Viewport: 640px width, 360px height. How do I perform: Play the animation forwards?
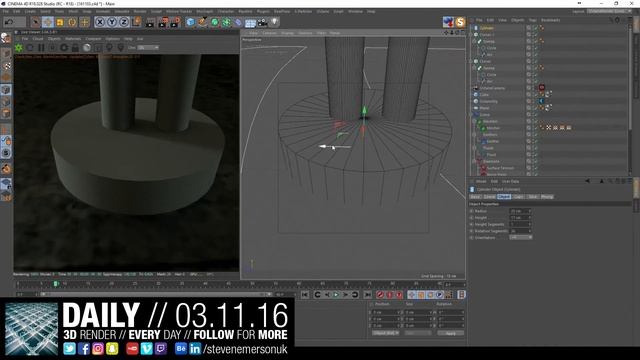click(336, 295)
